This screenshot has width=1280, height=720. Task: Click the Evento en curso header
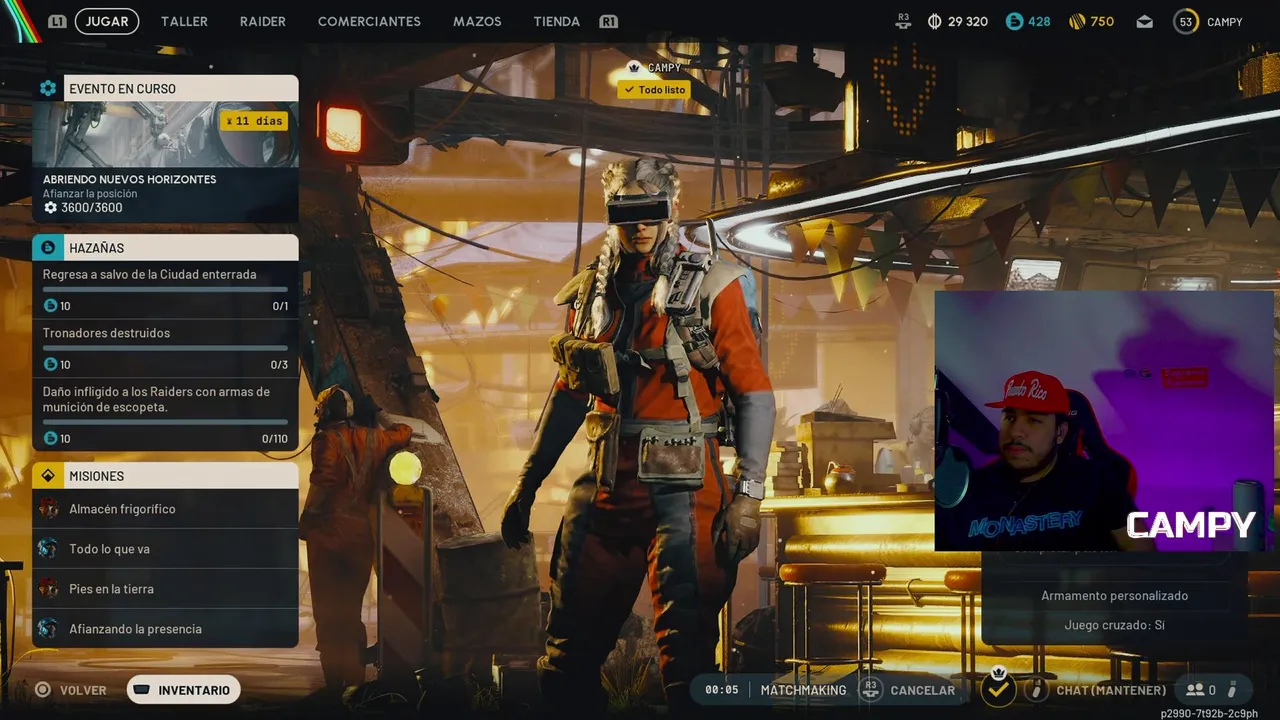point(165,88)
